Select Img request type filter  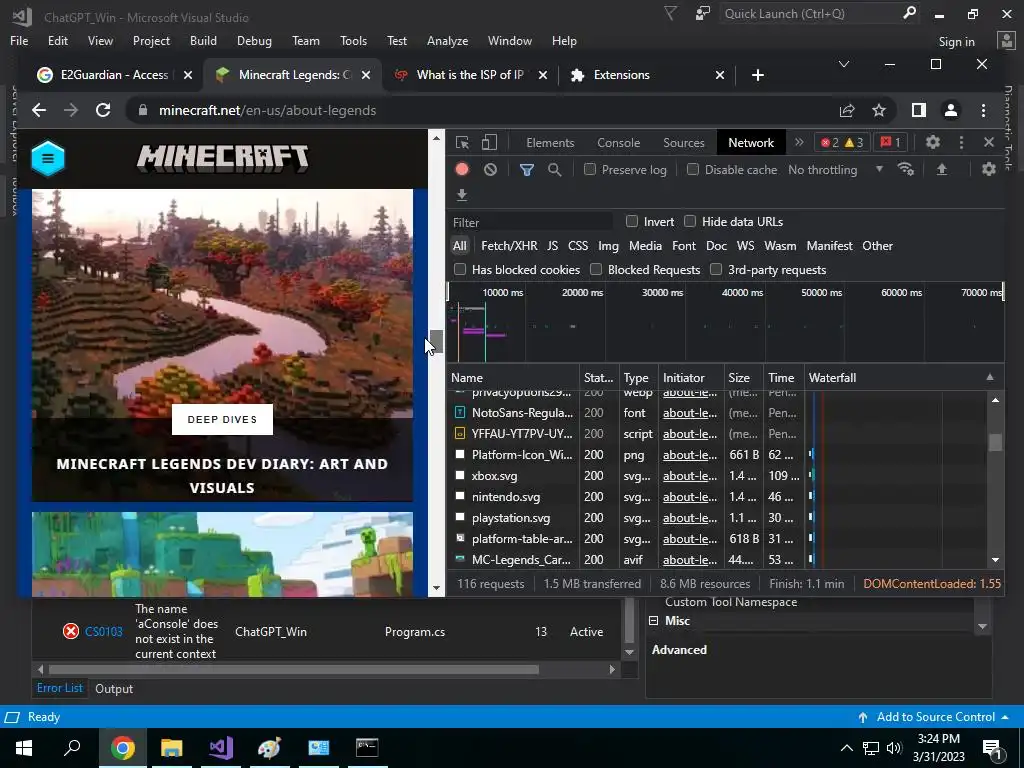(x=608, y=246)
